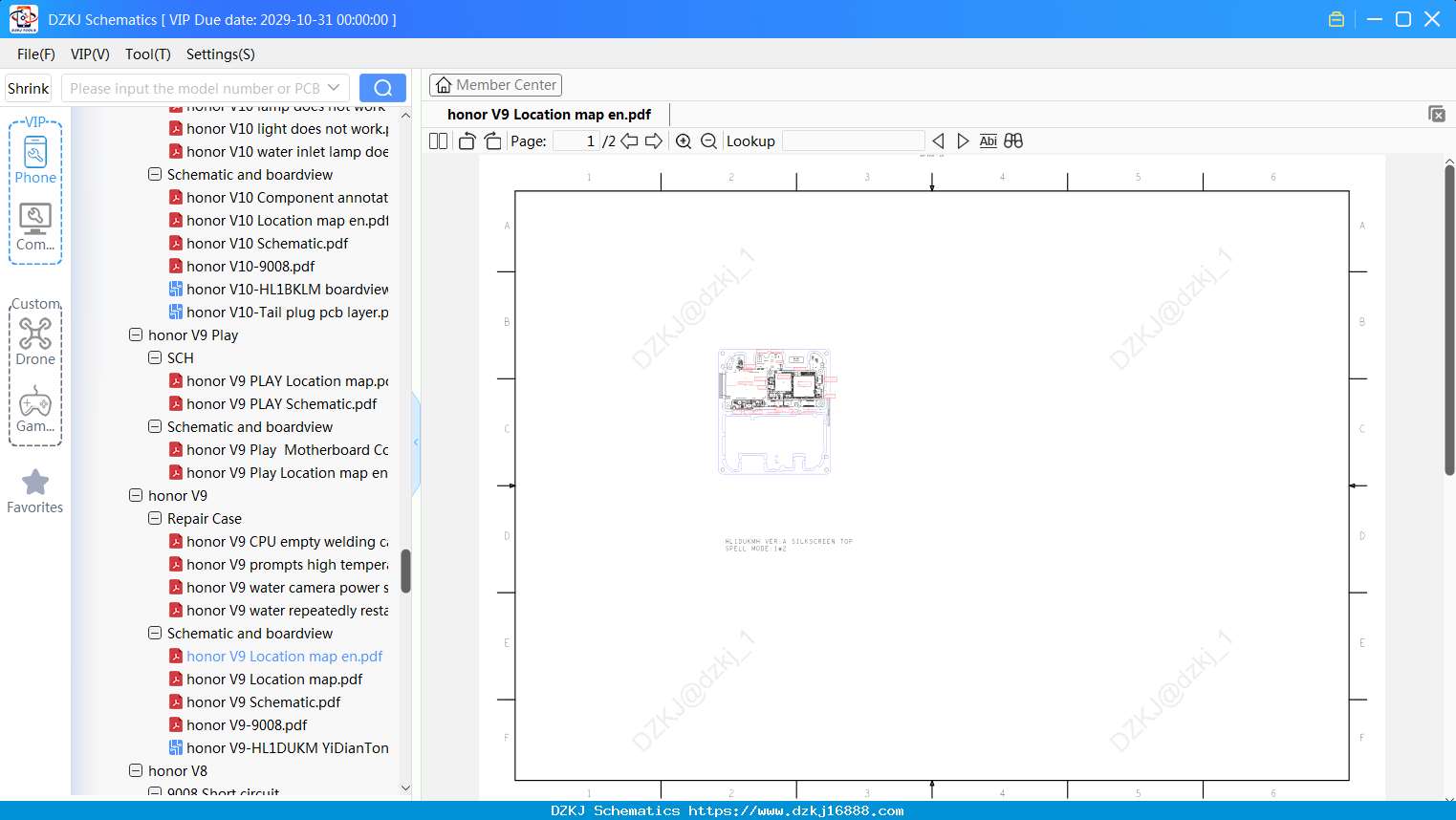This screenshot has height=820, width=1456.
Task: Open the Member Center
Action: click(x=495, y=85)
